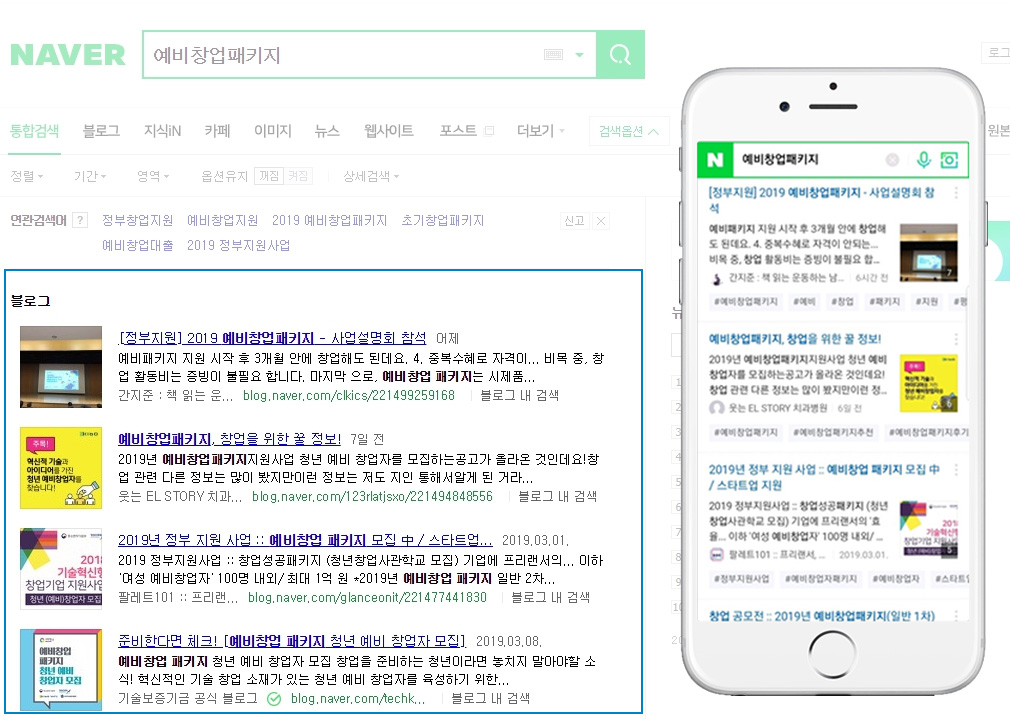The image size is (1010, 719).
Task: Tap the camera lens search icon
Action: click(949, 160)
